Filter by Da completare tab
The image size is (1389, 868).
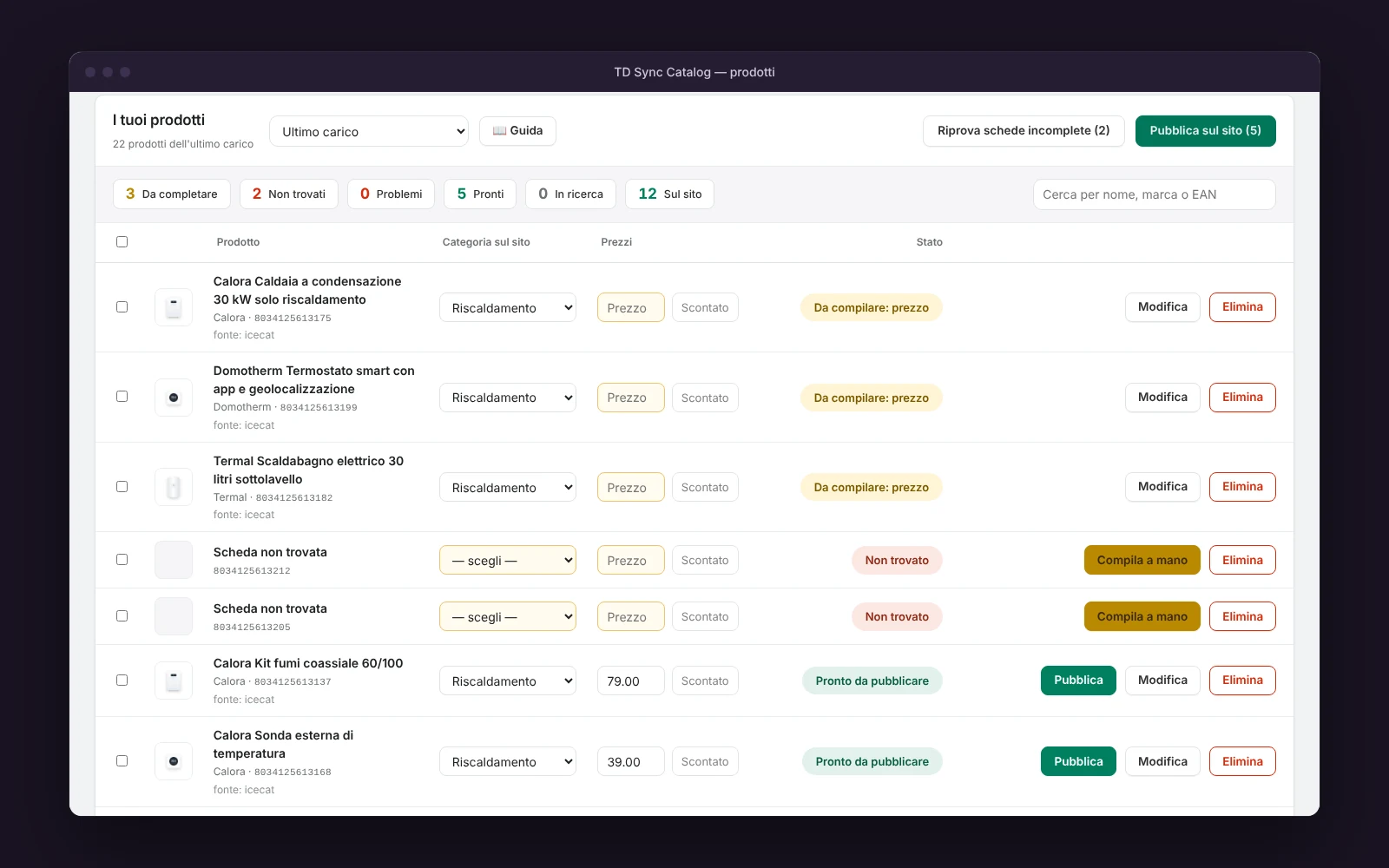click(172, 194)
